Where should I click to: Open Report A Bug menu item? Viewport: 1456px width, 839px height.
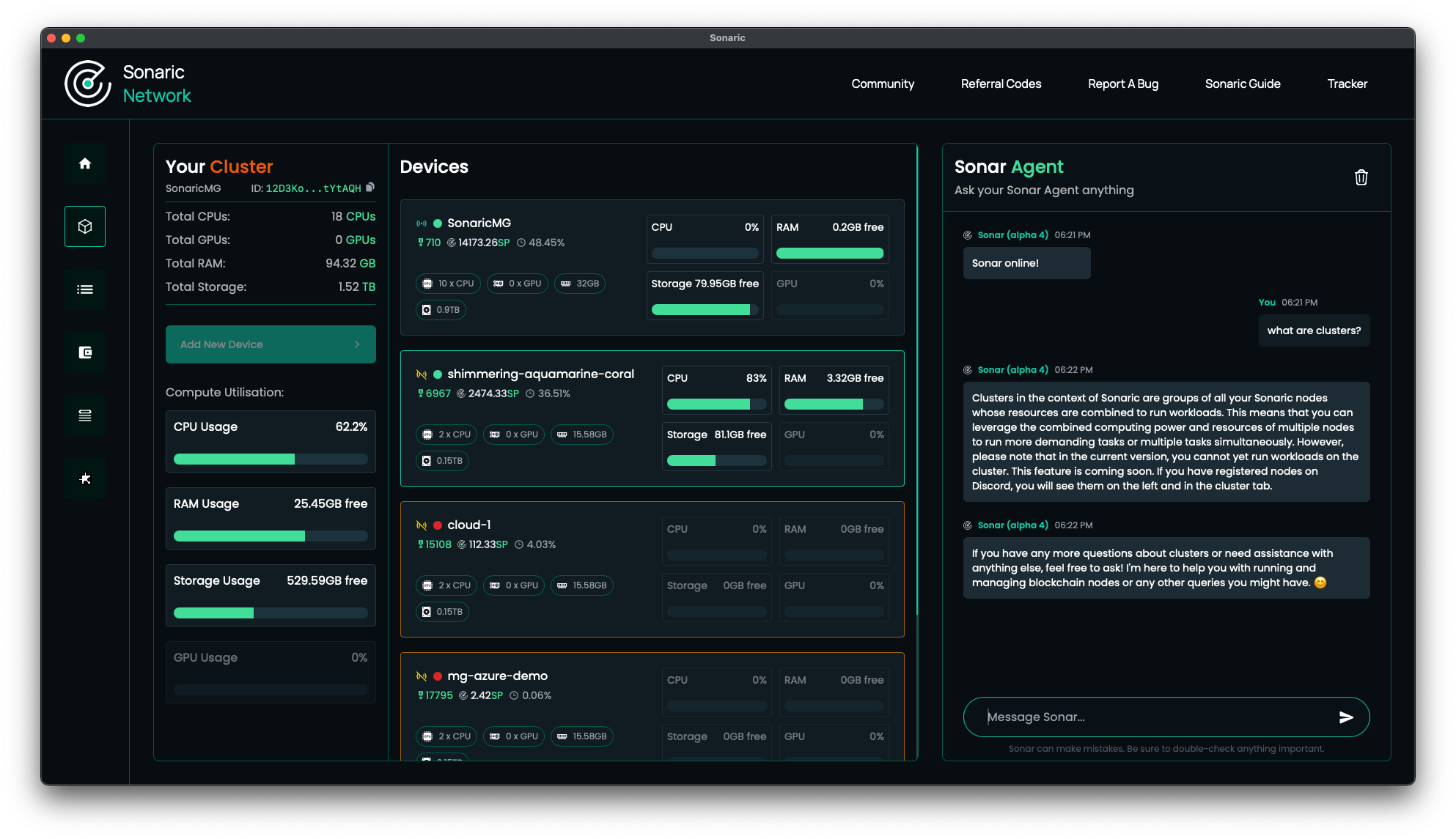click(1123, 84)
